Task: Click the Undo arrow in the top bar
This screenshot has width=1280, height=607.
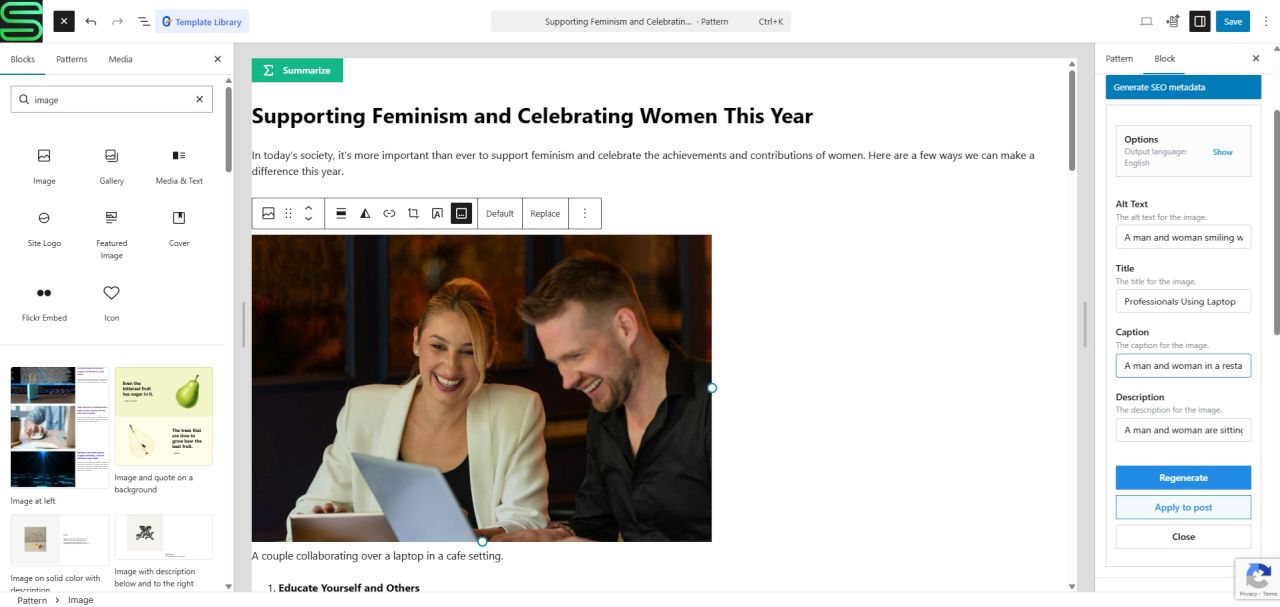Action: 91,21
